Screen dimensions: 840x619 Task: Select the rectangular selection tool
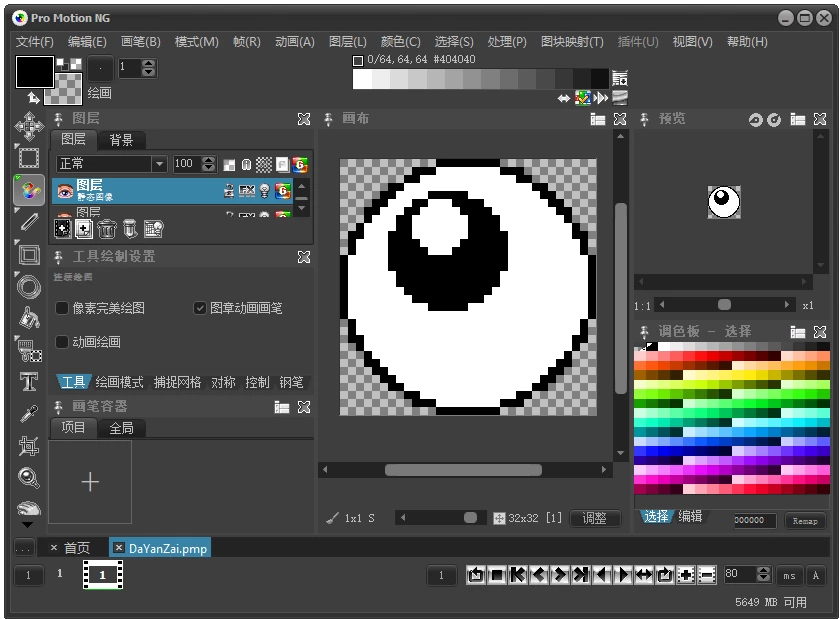coord(28,158)
